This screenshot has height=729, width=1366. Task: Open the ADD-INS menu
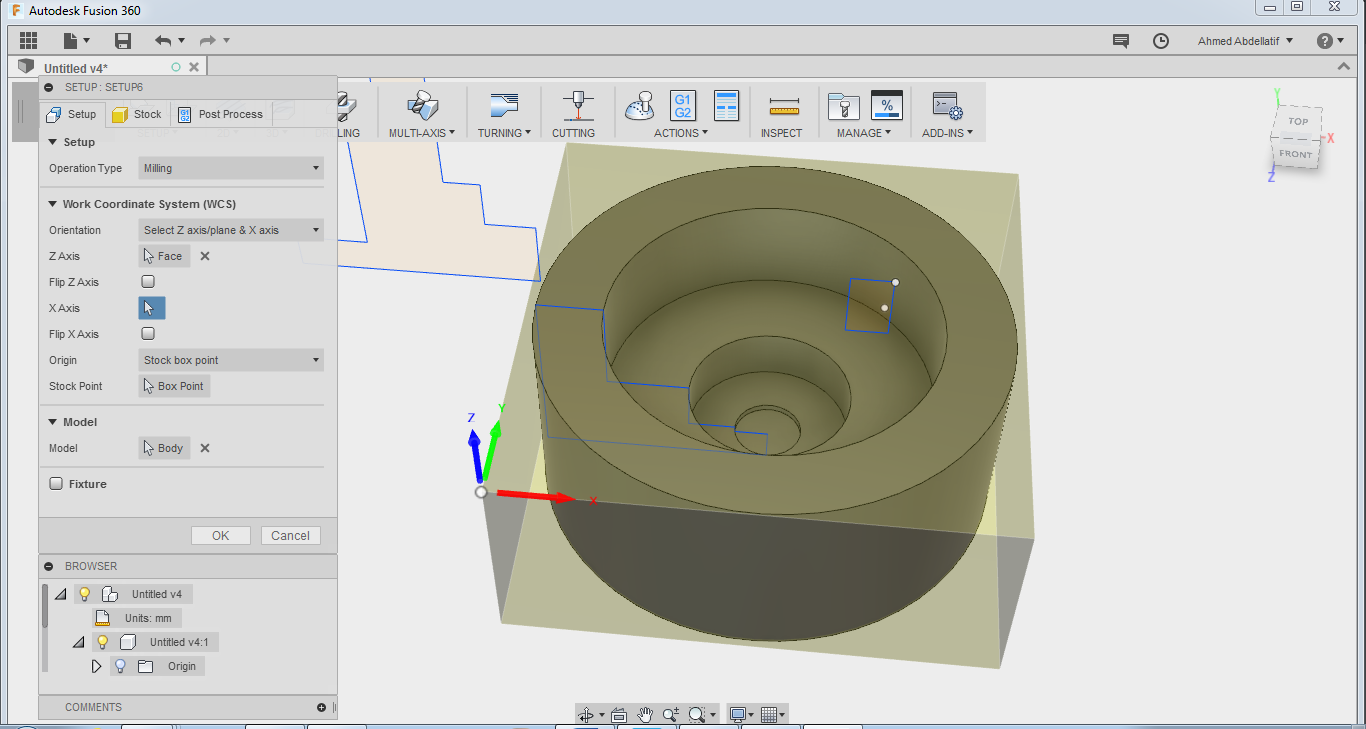click(947, 133)
